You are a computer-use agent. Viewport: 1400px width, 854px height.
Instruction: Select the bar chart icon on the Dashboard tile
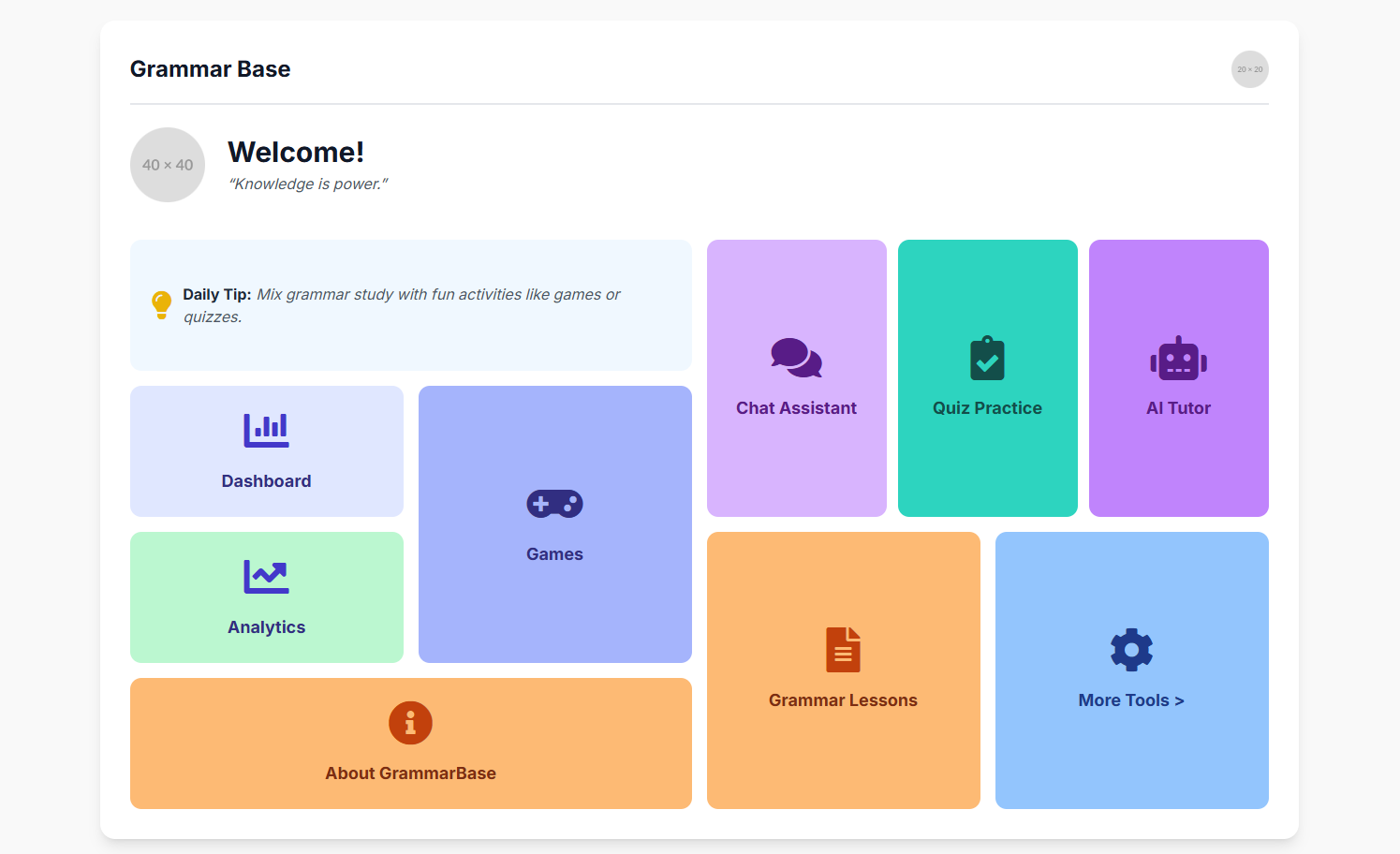266,429
